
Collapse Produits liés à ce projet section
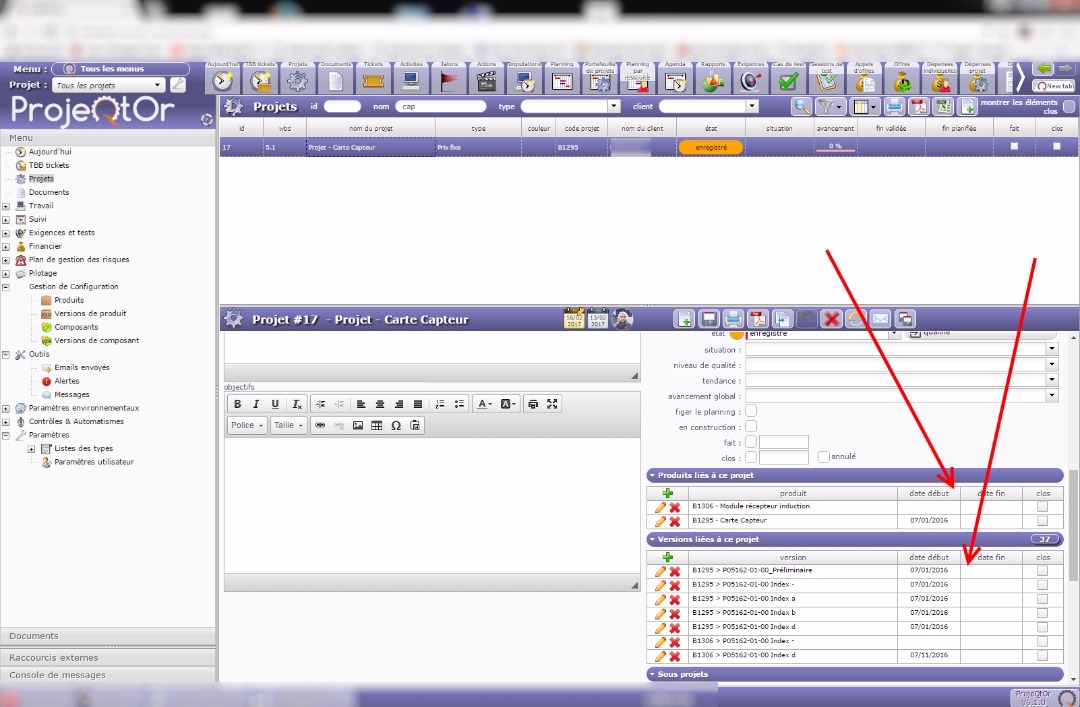tap(652, 475)
